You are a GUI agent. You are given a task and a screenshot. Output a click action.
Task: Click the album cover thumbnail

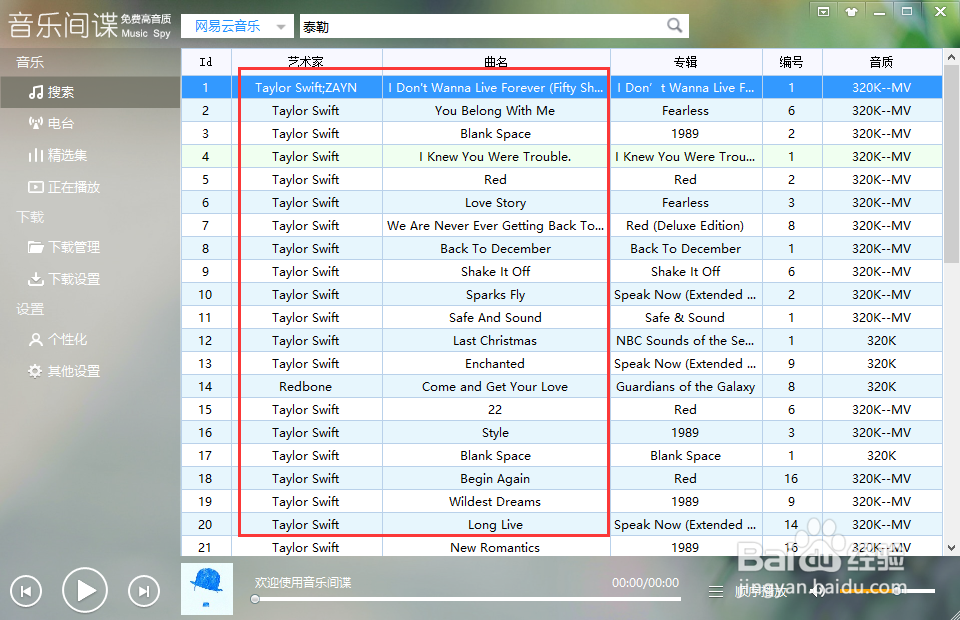[207, 589]
